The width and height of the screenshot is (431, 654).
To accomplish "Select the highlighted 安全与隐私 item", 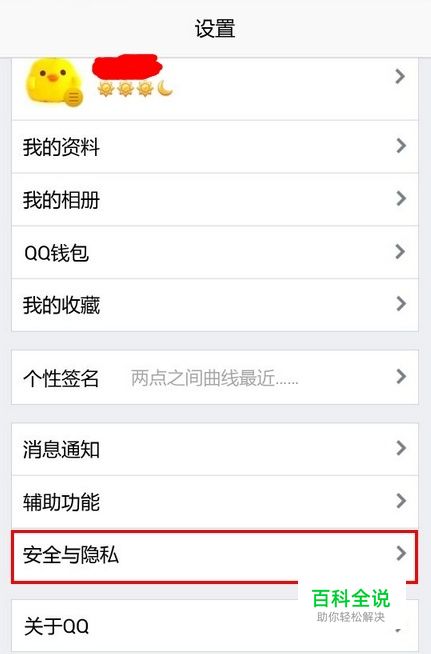I will point(215,556).
